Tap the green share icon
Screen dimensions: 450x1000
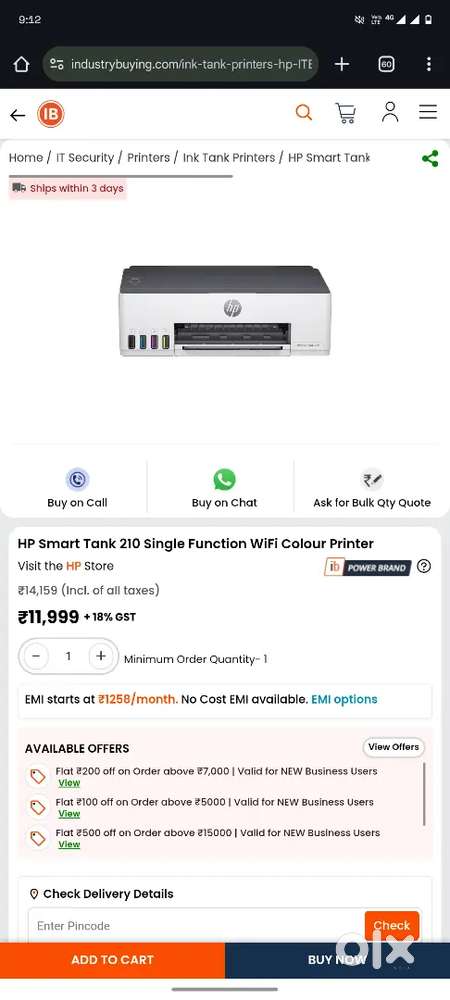coord(430,159)
